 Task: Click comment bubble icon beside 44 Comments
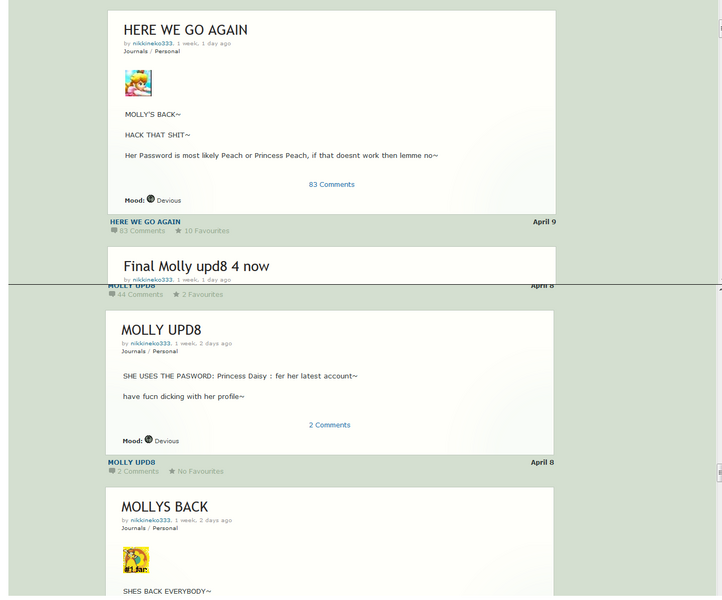click(x=112, y=294)
